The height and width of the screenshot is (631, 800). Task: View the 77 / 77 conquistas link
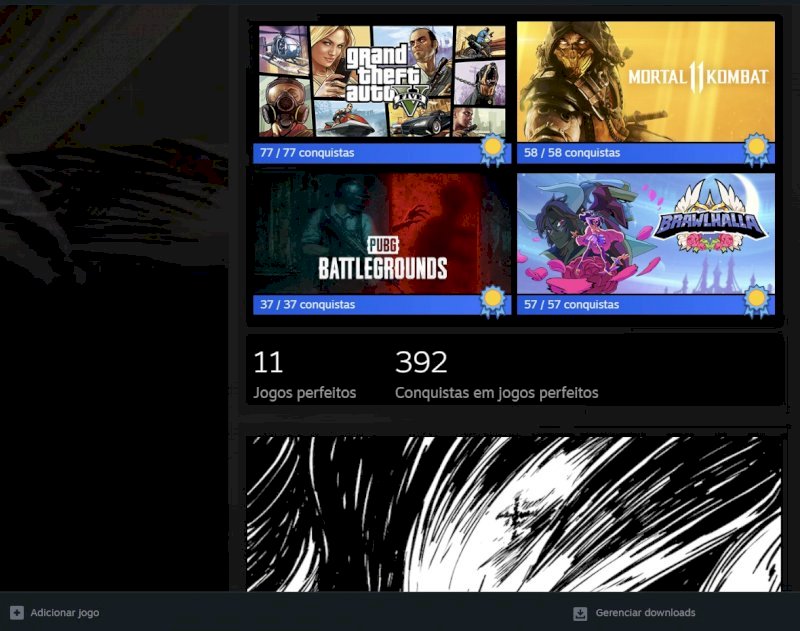306,153
